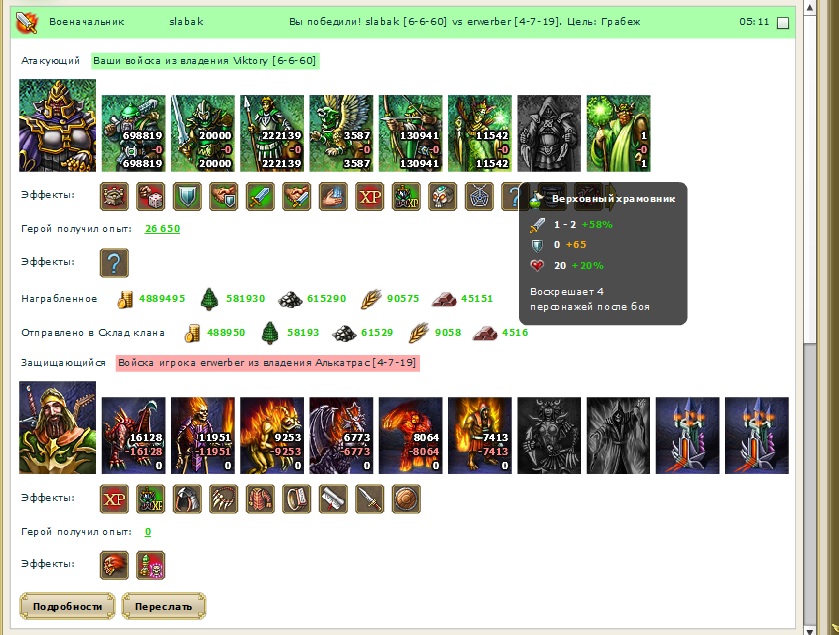The image size is (839, 635).
Task: Click the scrollbar down arrow
Action: click(x=810, y=630)
